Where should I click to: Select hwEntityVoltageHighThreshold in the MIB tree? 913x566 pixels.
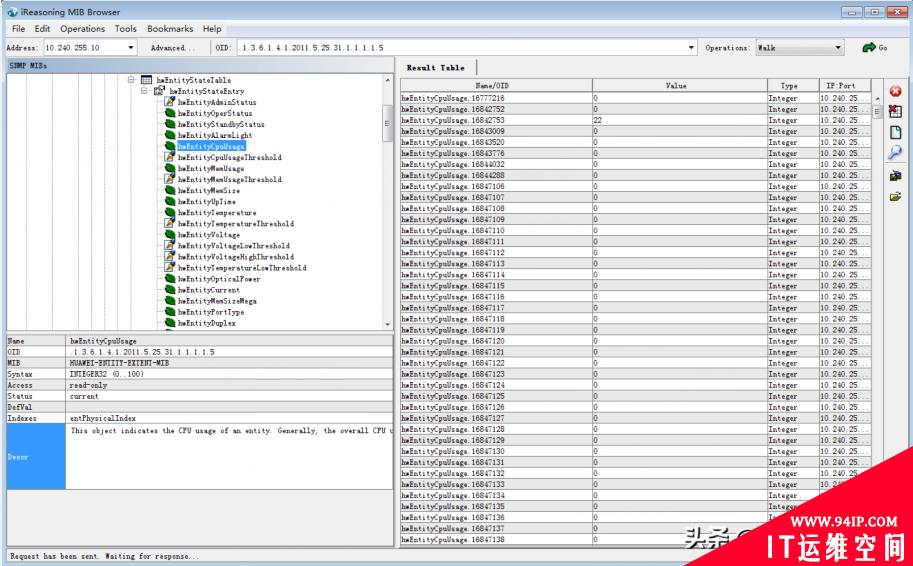235,257
